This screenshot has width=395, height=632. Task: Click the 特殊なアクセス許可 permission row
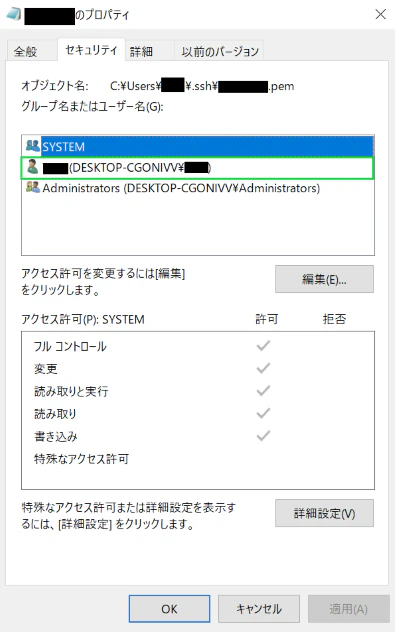click(198, 459)
